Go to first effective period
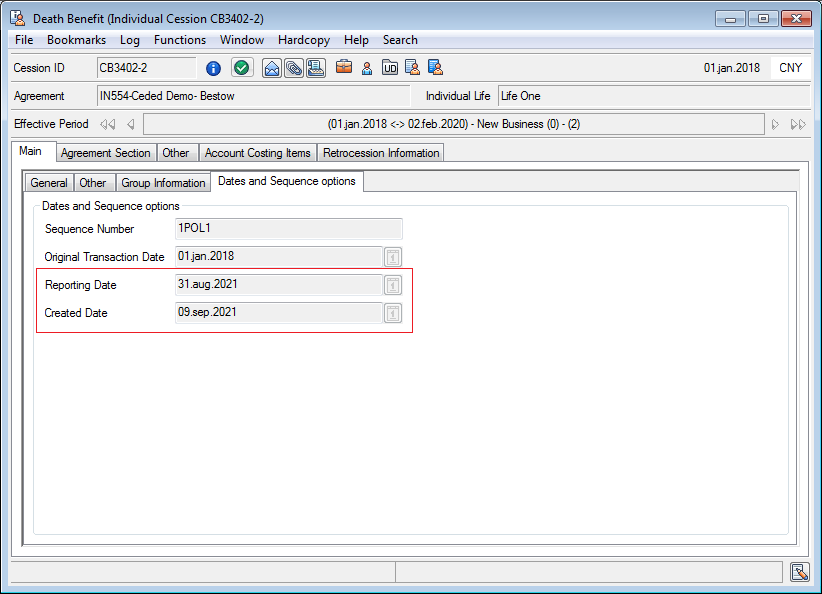 [108, 124]
